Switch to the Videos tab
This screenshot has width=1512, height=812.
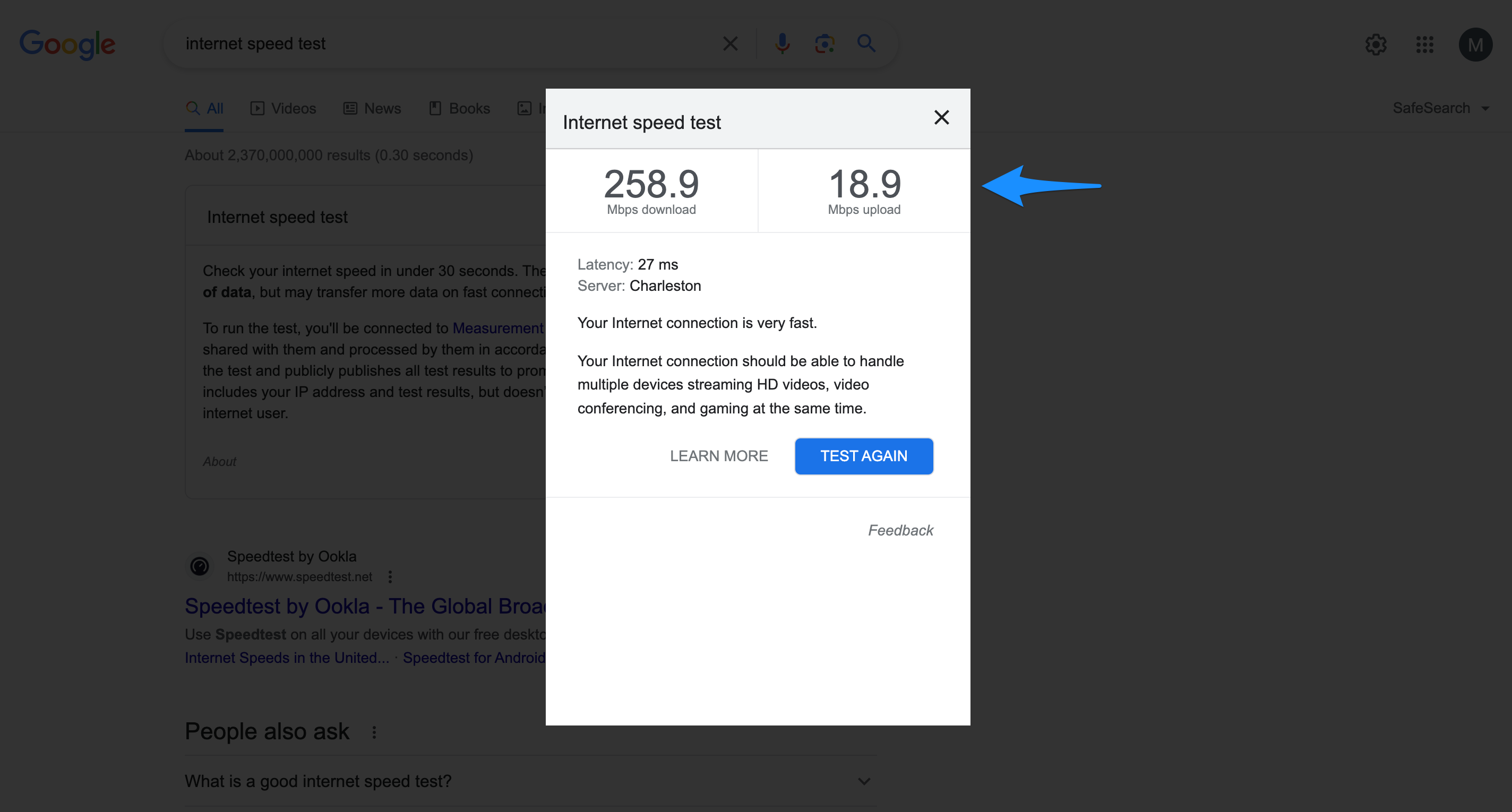[283, 109]
